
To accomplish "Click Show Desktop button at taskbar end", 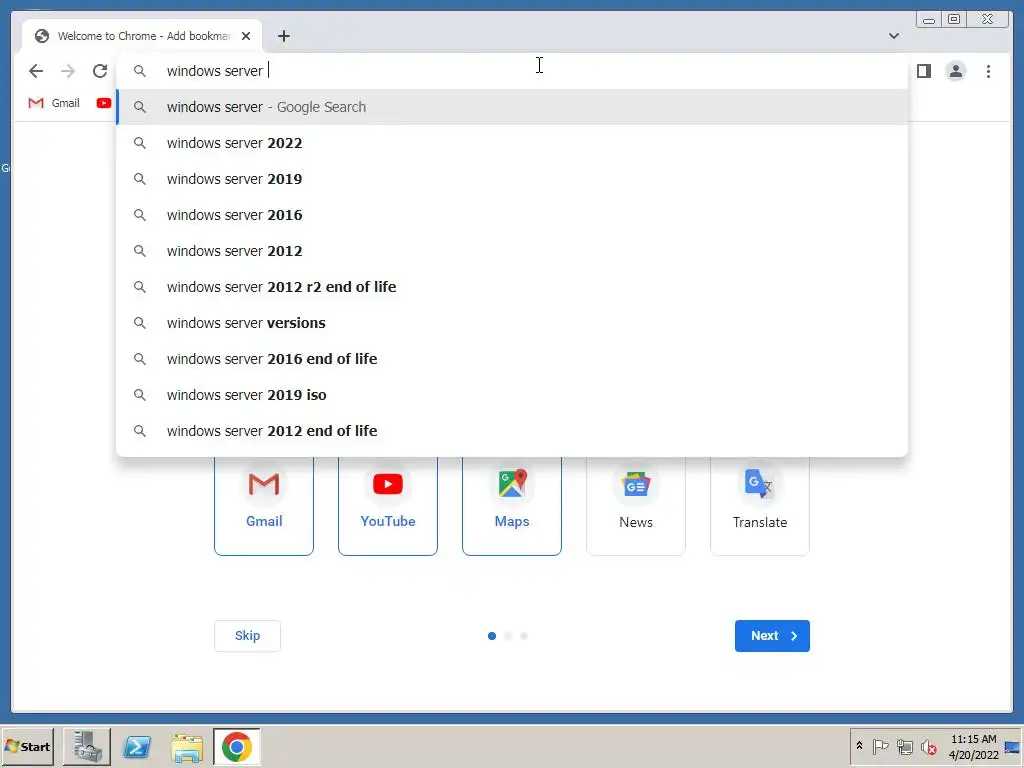I will click(x=1013, y=746).
